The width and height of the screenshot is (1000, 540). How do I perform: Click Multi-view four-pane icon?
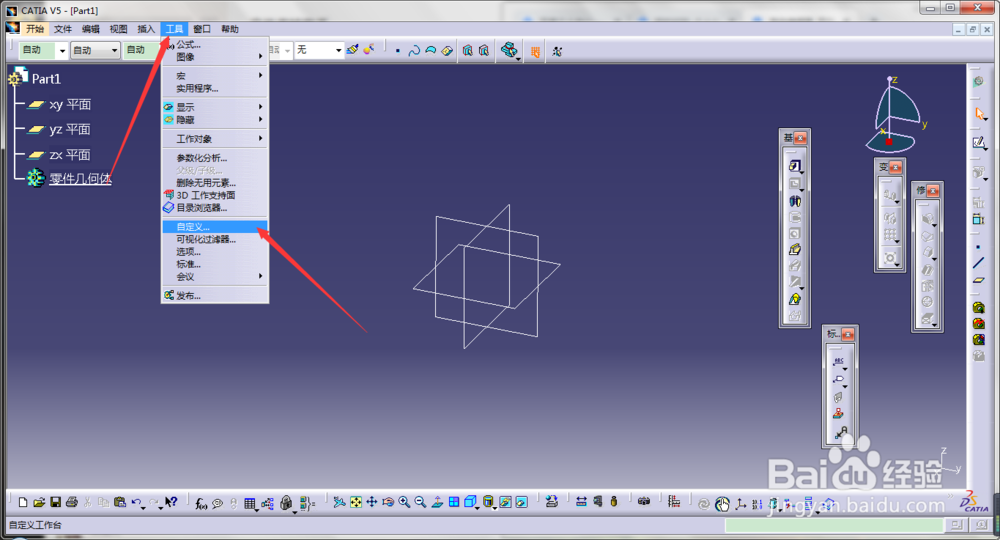click(453, 502)
